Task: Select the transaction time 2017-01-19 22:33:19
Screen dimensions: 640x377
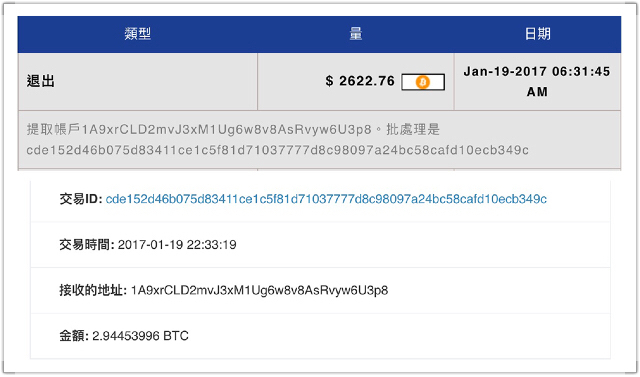Action: pyautogui.click(x=177, y=245)
